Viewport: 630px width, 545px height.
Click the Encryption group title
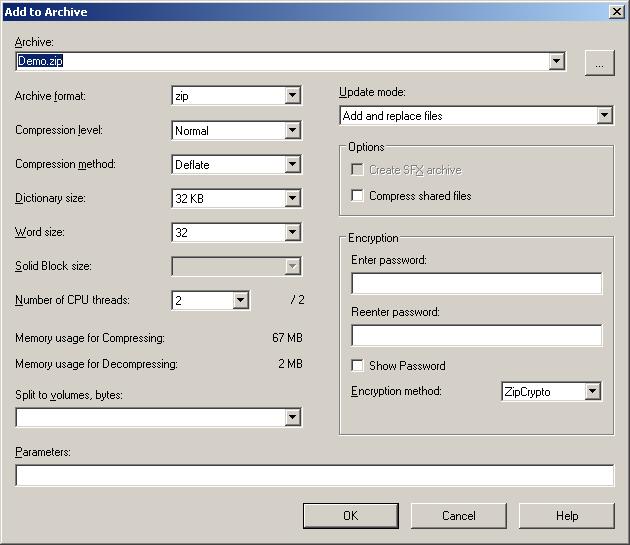coord(373,238)
